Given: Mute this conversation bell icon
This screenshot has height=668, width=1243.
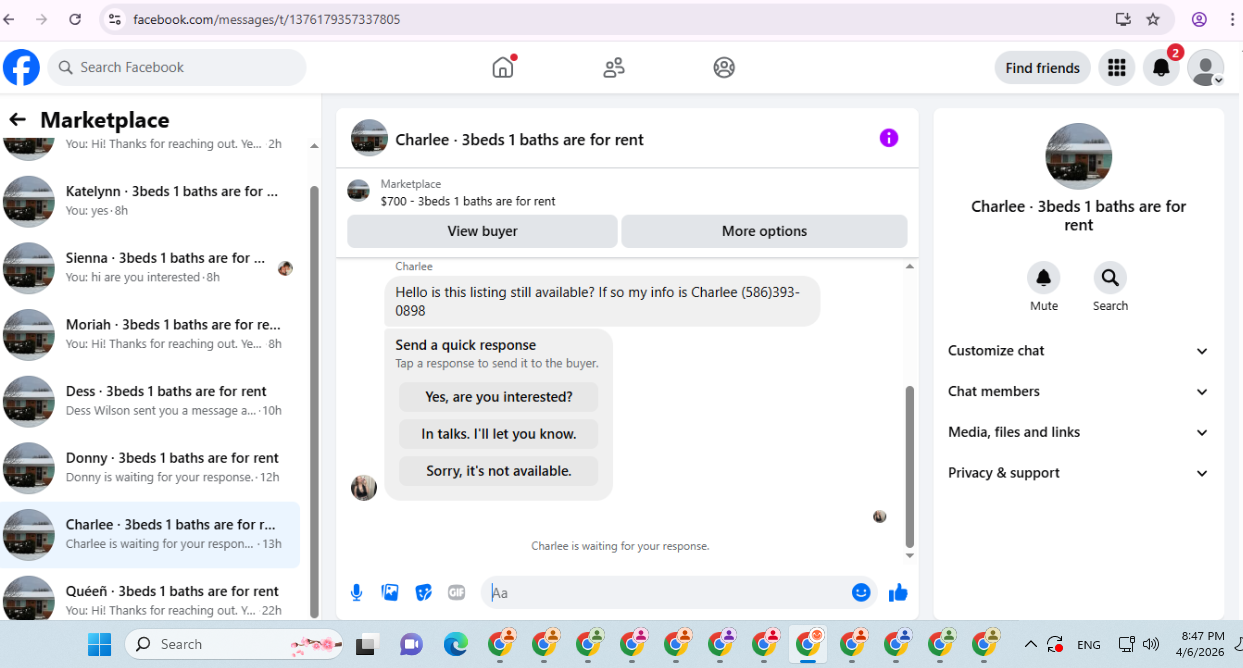Looking at the screenshot, I should [1044, 277].
